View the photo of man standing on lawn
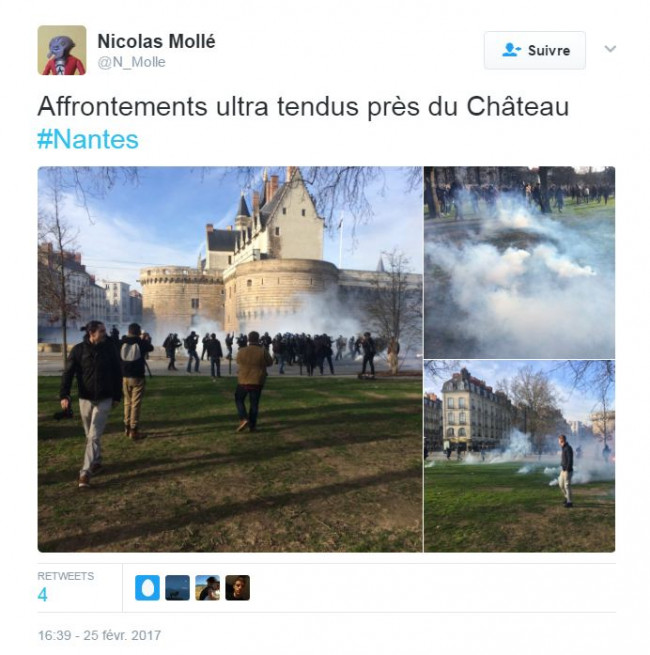 520,456
